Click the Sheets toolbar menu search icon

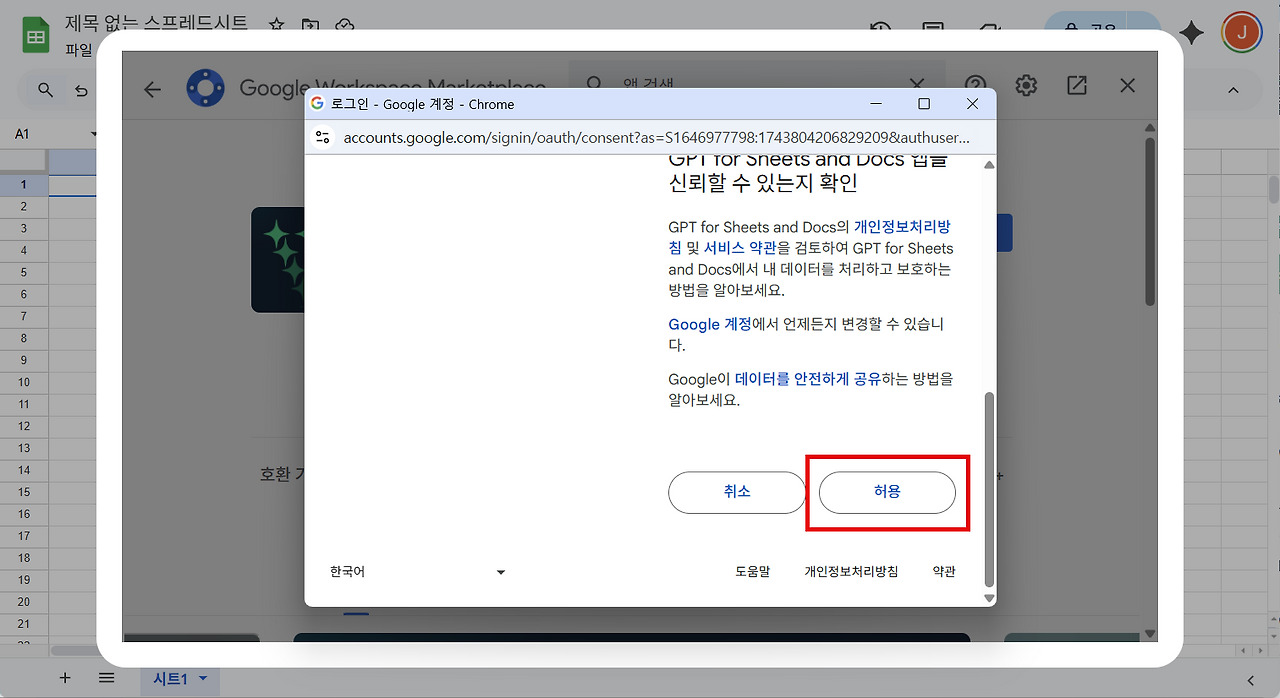click(45, 90)
